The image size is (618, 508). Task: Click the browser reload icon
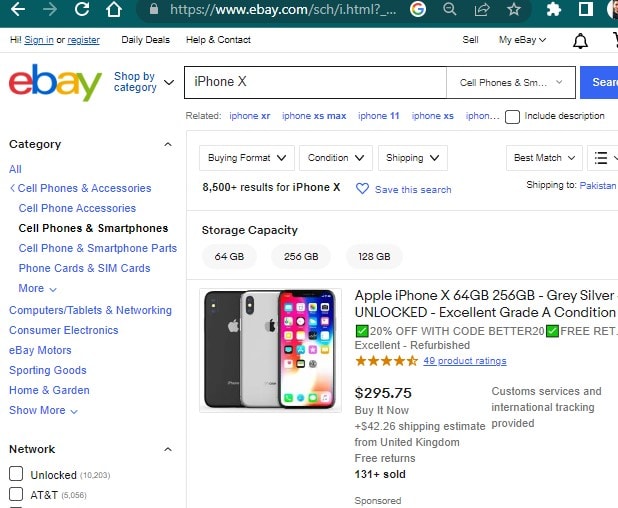coord(82,10)
